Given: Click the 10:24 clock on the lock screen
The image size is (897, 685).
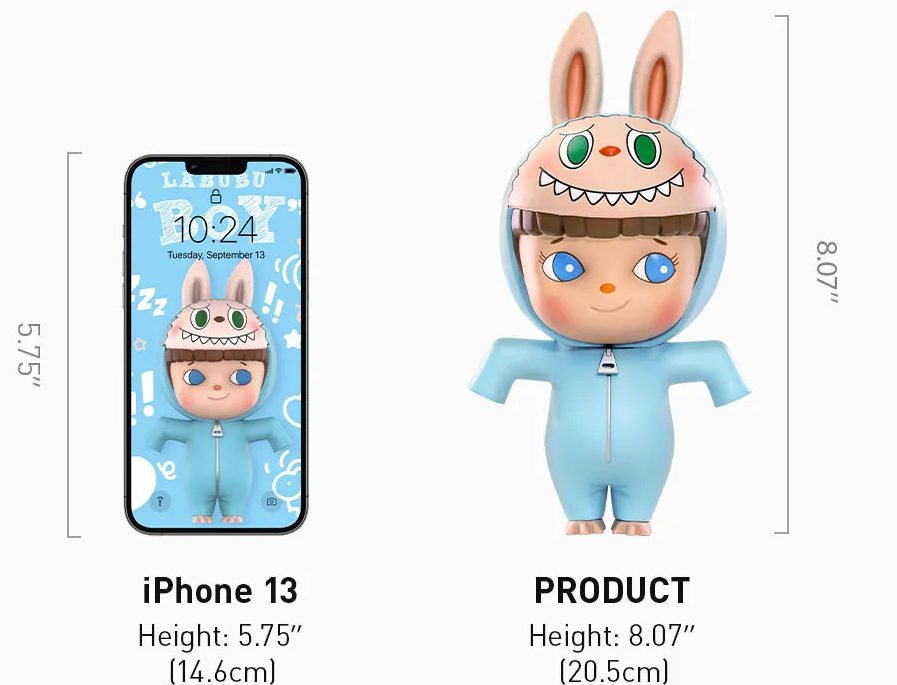Looking at the screenshot, I should pos(216,229).
